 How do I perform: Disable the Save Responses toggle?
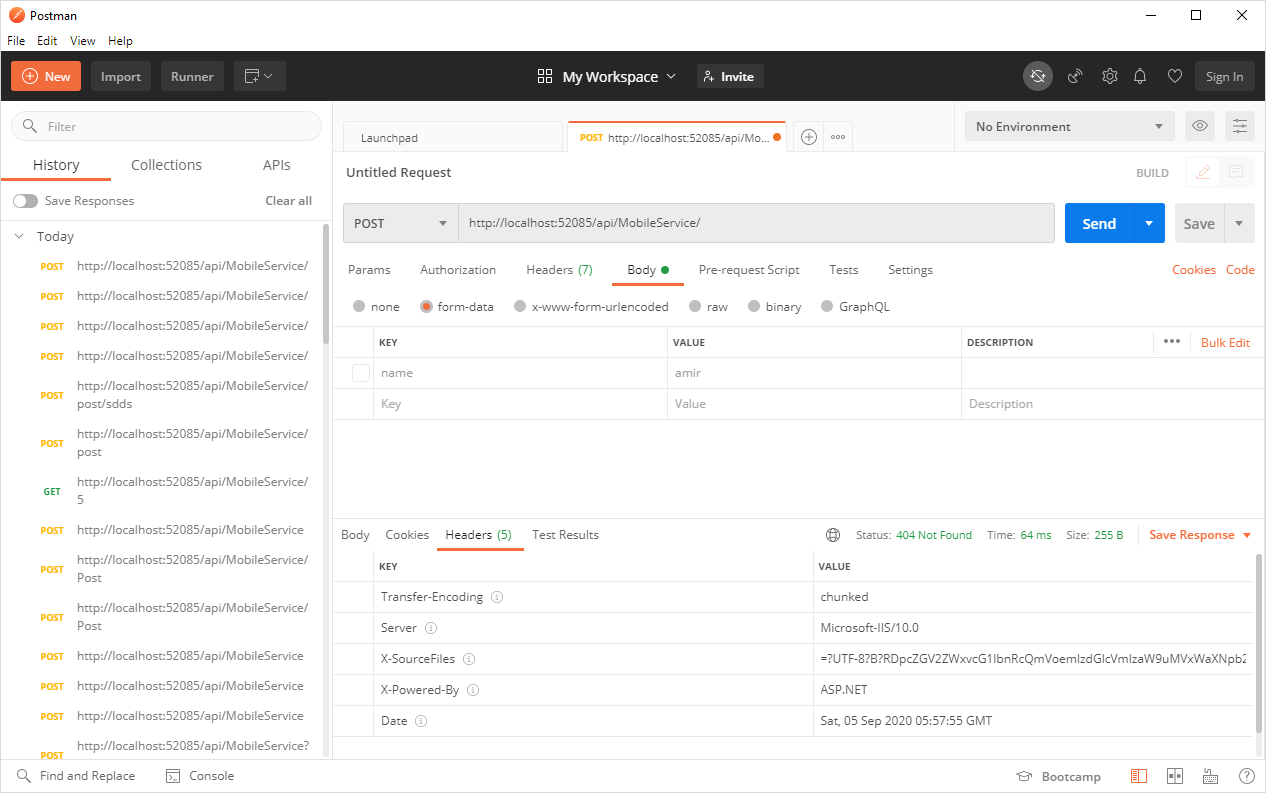click(x=25, y=200)
